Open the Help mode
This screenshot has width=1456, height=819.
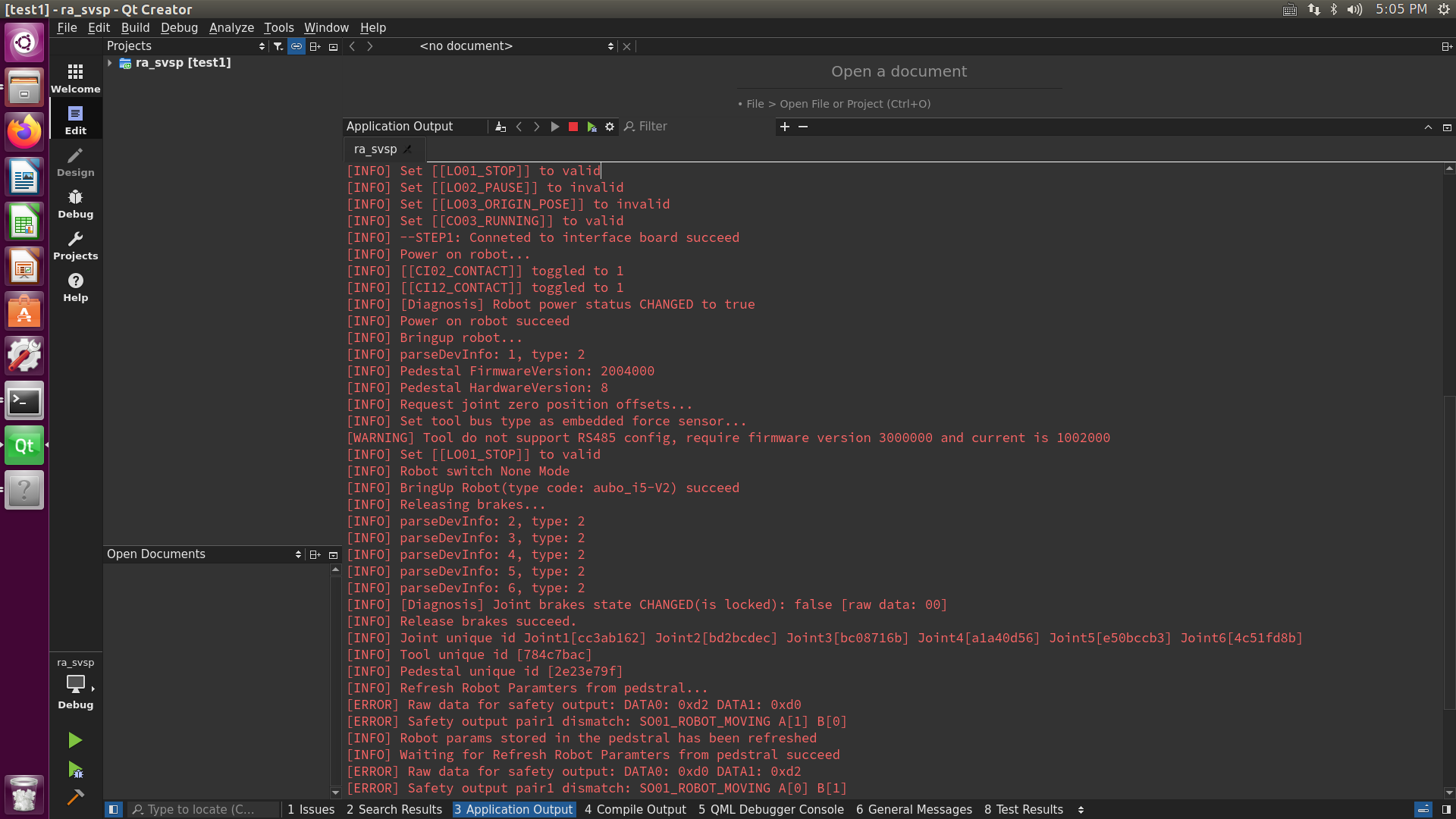[75, 287]
